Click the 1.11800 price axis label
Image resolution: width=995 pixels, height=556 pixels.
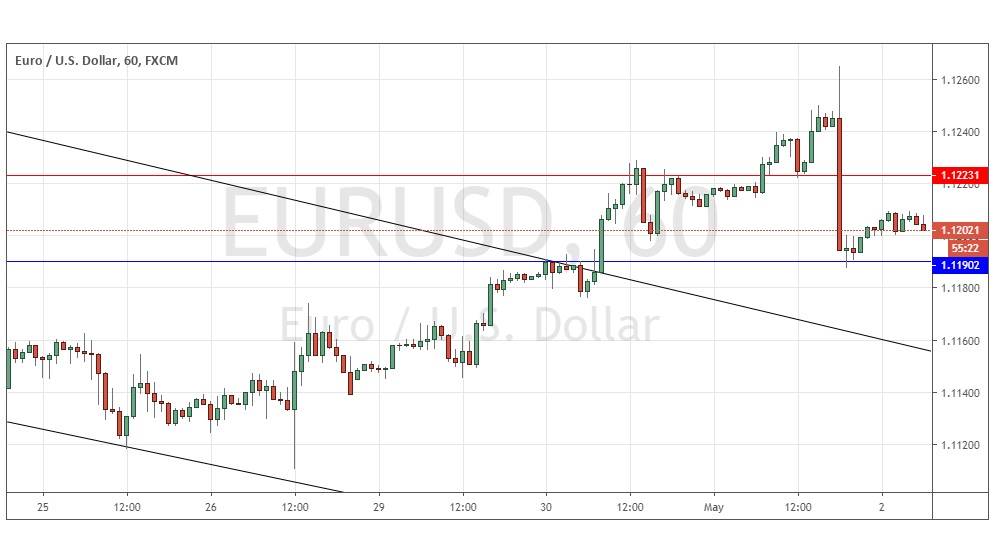961,289
